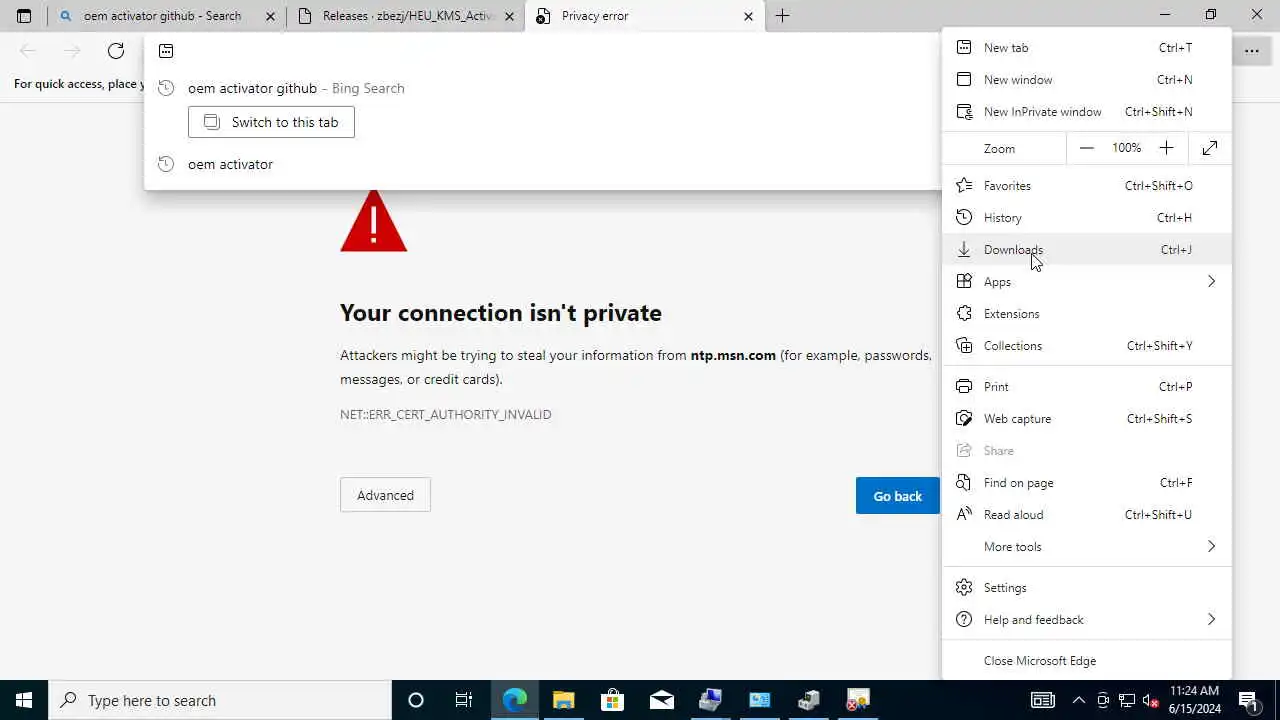Select Close Microsoft Edge menu item

[x=1087, y=661]
